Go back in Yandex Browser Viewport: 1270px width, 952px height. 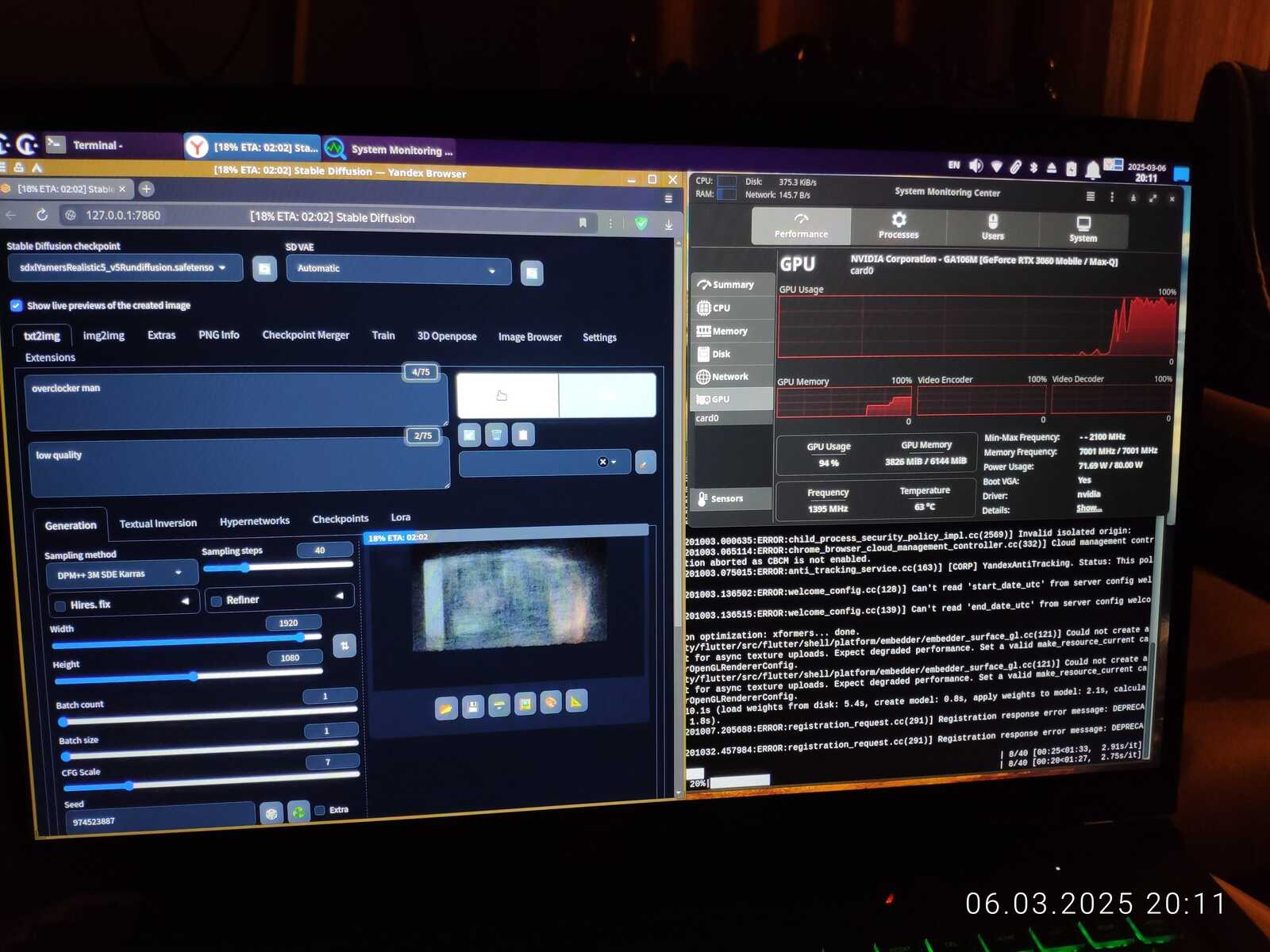coord(10,215)
